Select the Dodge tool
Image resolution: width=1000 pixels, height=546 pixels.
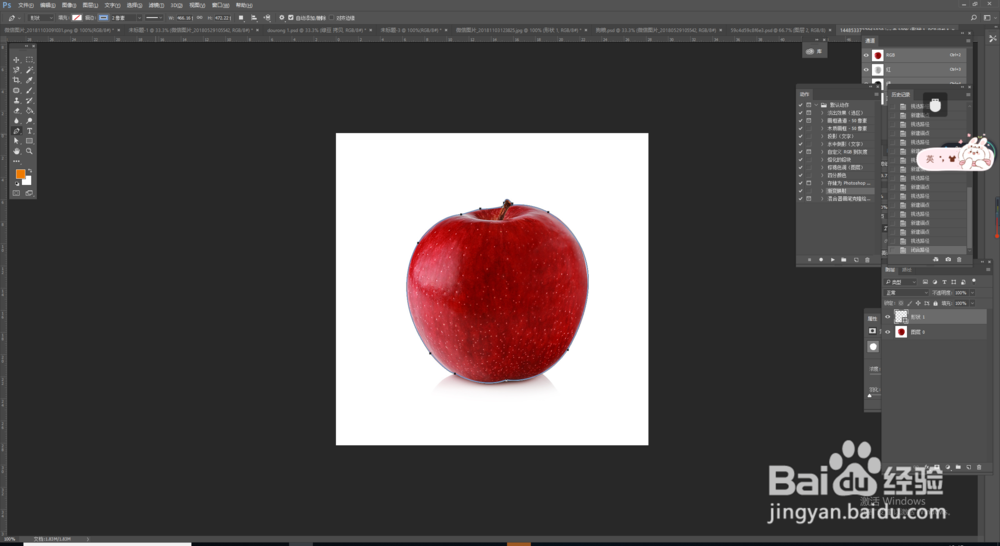tap(29, 121)
